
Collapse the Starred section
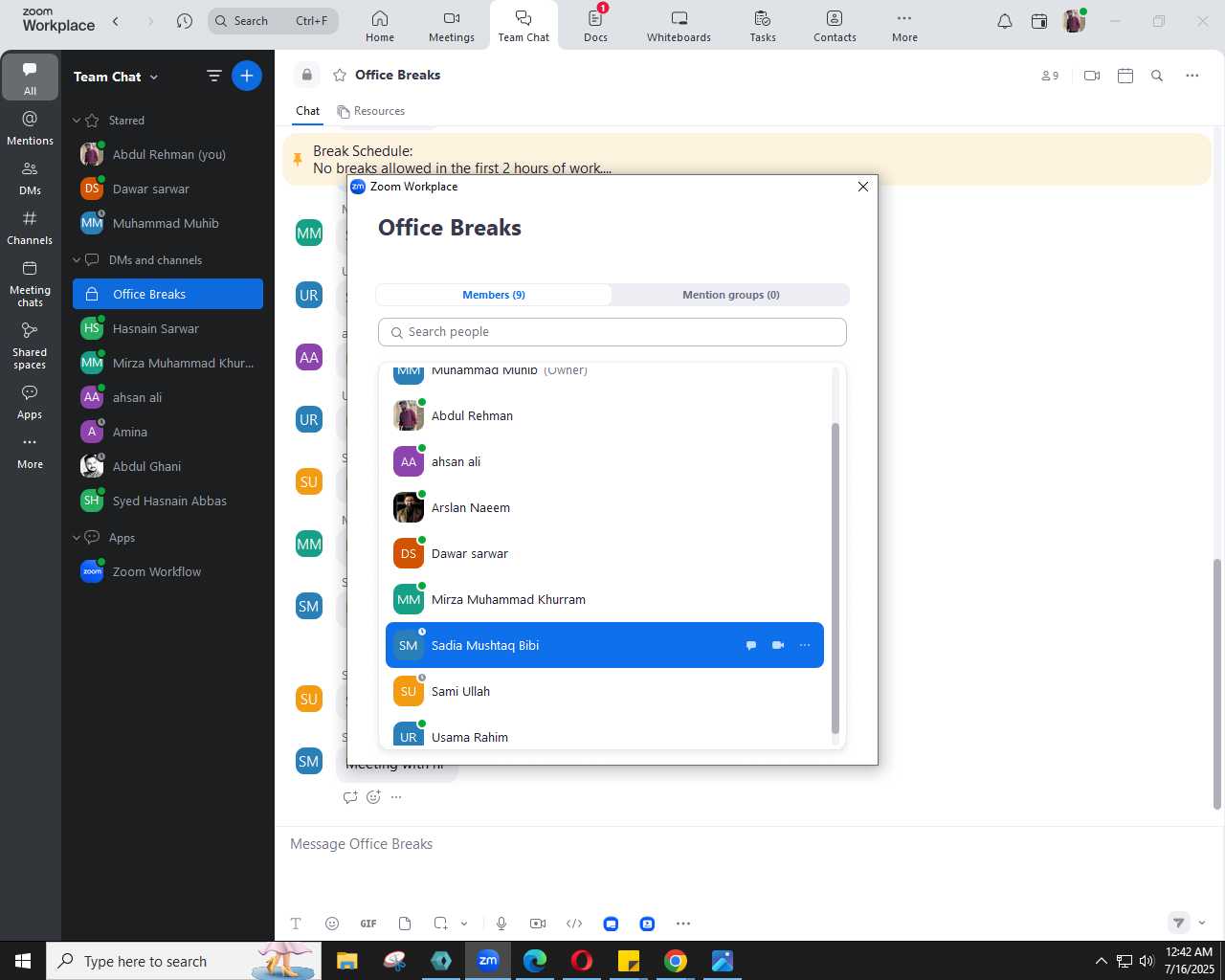77,121
